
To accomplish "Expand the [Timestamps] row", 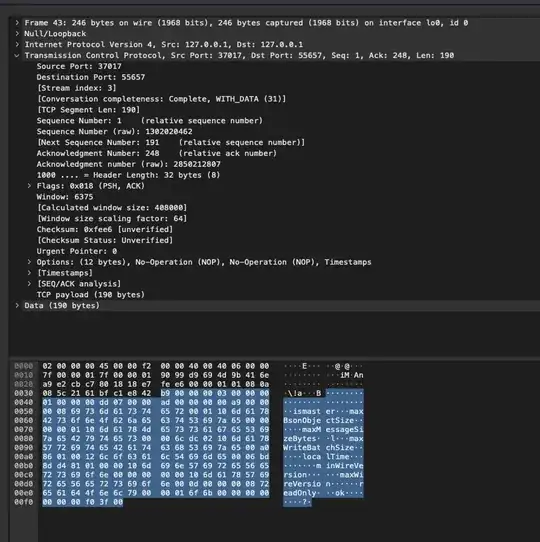I will (29, 273).
